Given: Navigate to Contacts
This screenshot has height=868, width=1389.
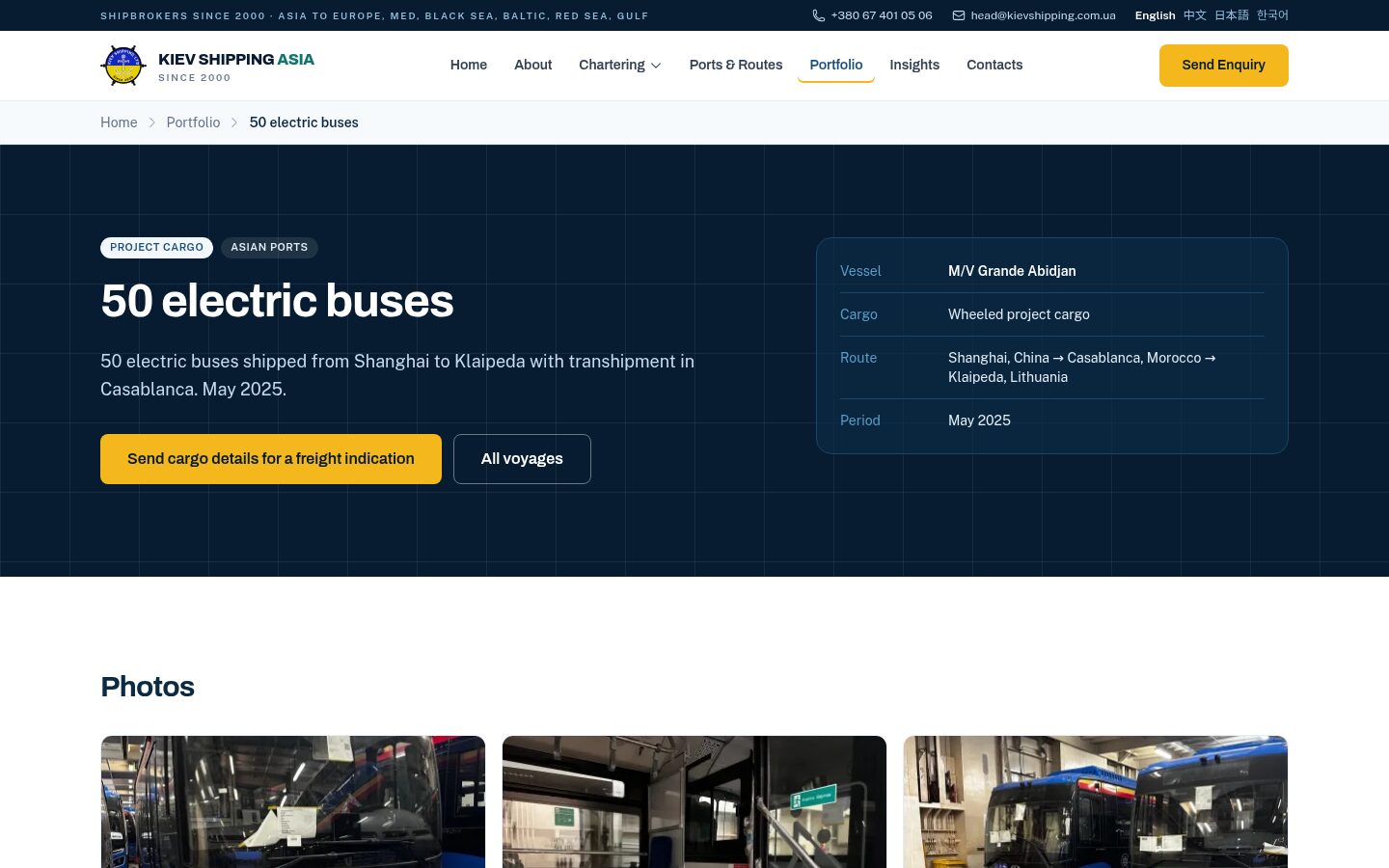Looking at the screenshot, I should [994, 65].
